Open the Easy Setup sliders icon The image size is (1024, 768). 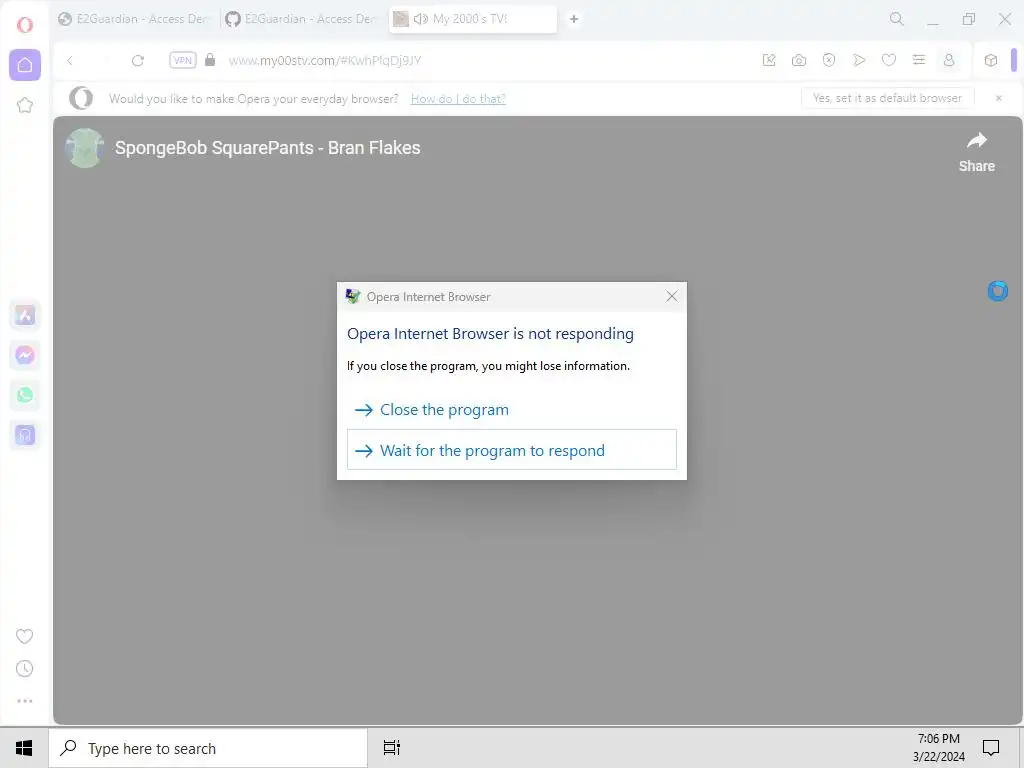919,60
